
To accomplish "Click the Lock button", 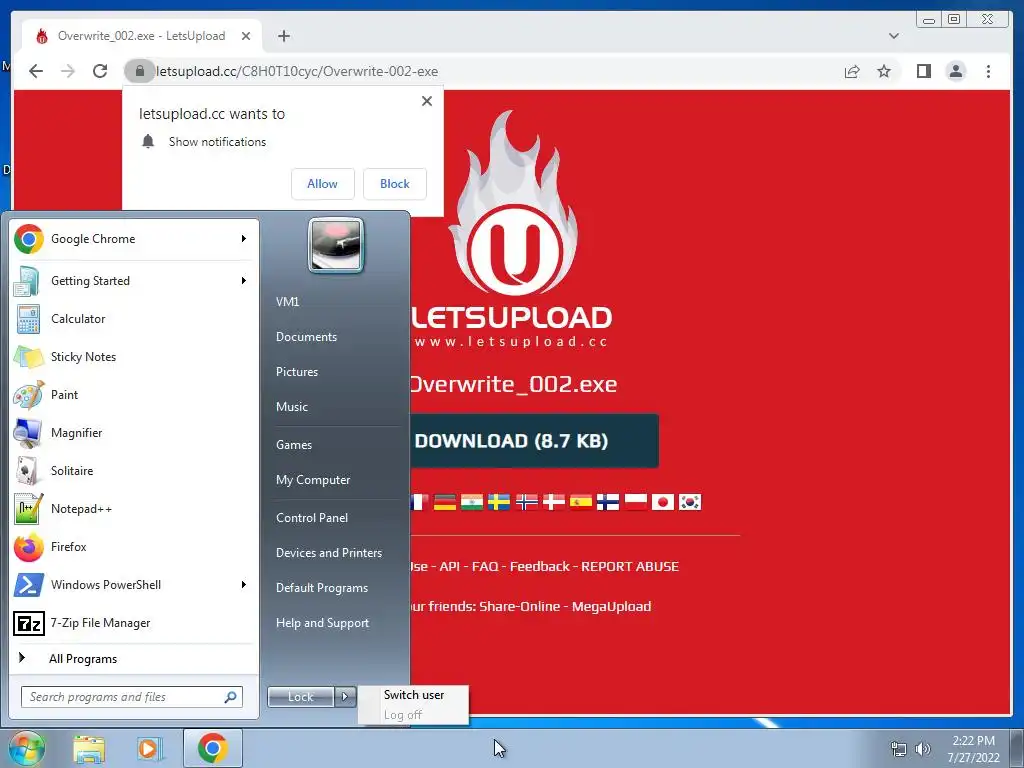I will coord(300,697).
